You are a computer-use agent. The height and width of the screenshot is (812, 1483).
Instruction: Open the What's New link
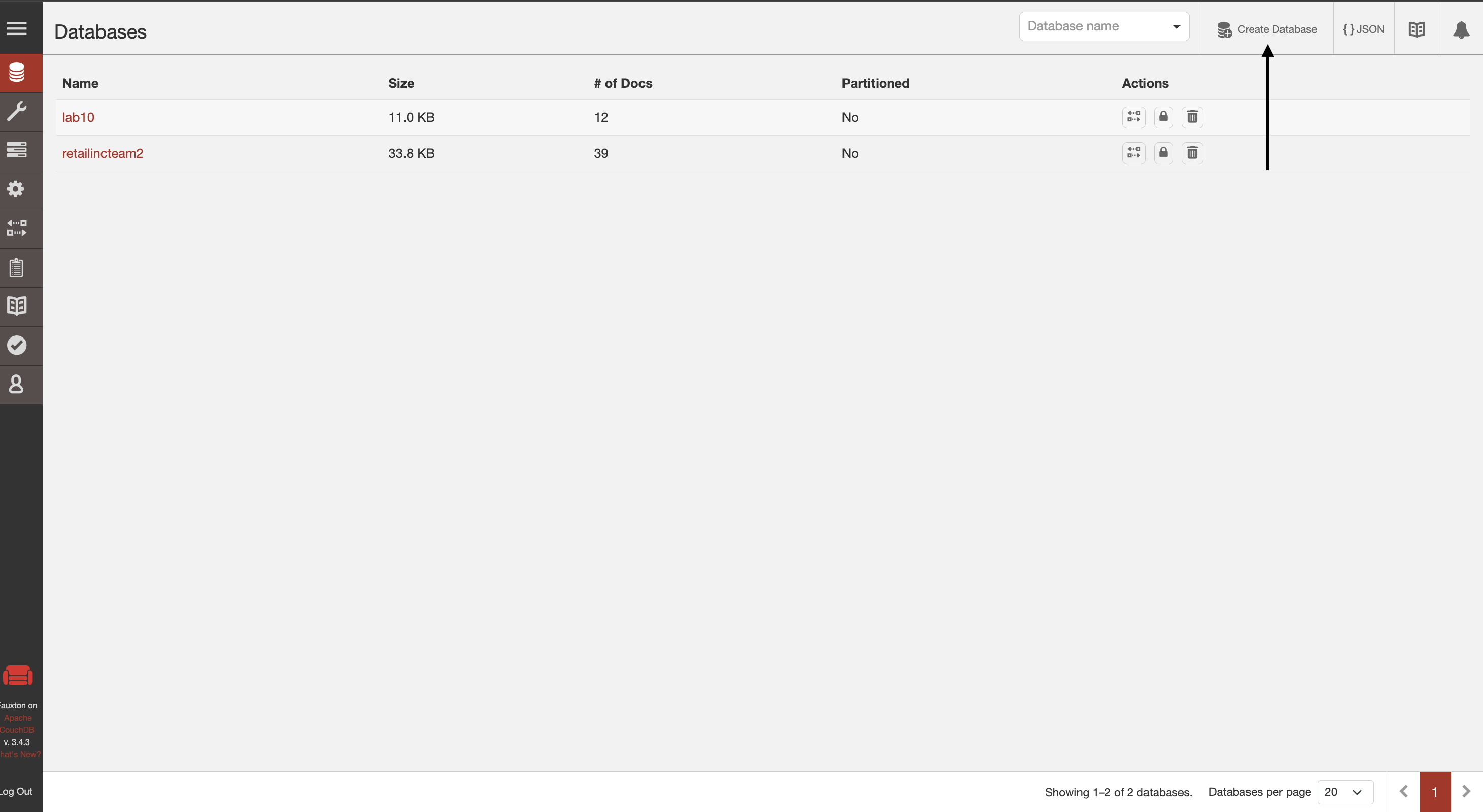[x=20, y=755]
